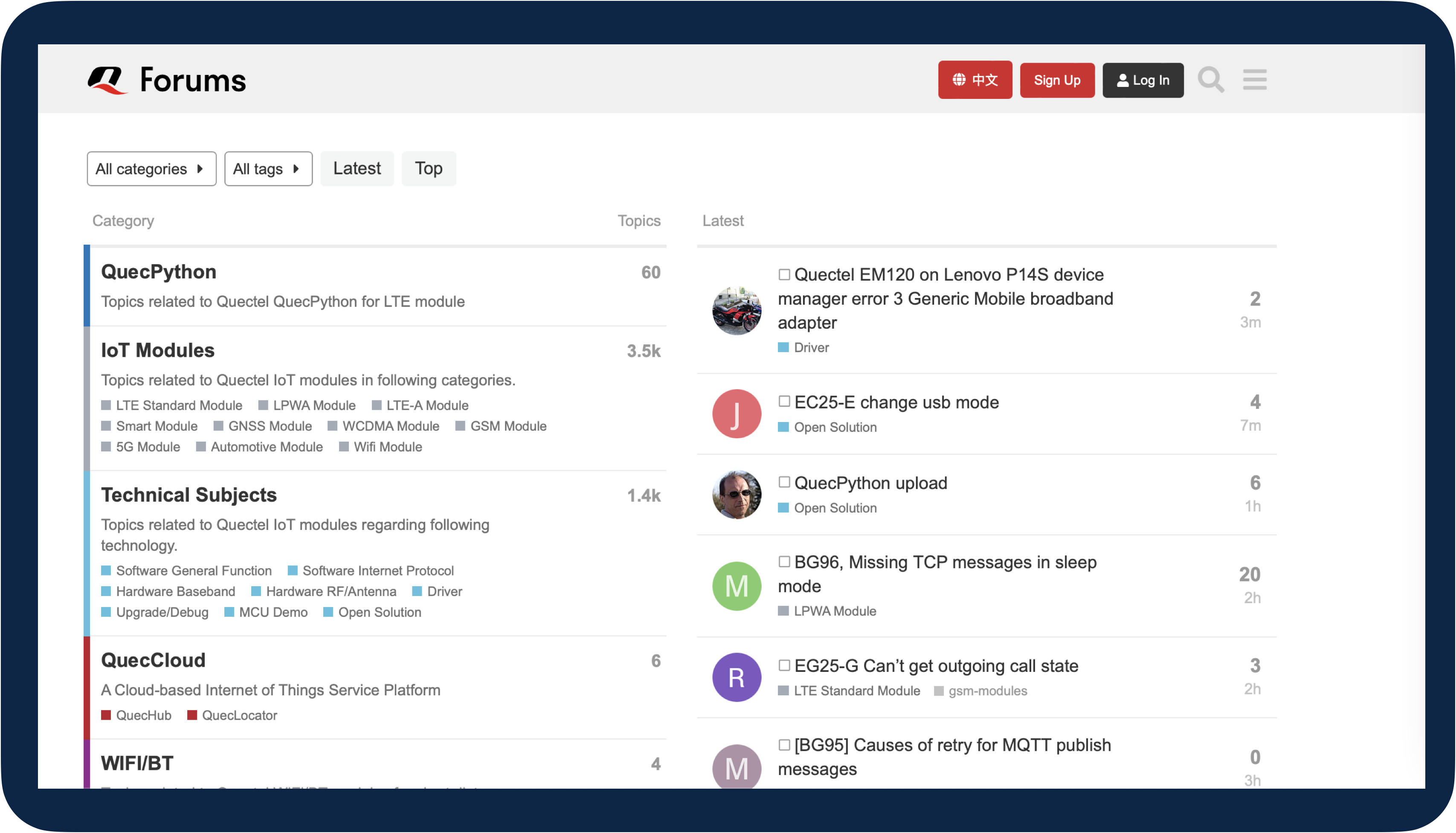Open Hardware Baseband subcategory
The height and width of the screenshot is (833, 1456).
168,592
